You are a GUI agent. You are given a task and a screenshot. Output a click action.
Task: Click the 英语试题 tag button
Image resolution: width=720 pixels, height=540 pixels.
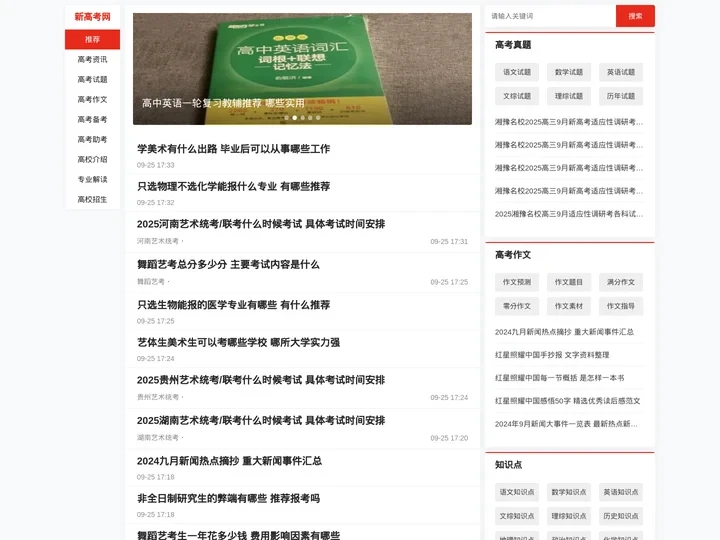(x=621, y=72)
